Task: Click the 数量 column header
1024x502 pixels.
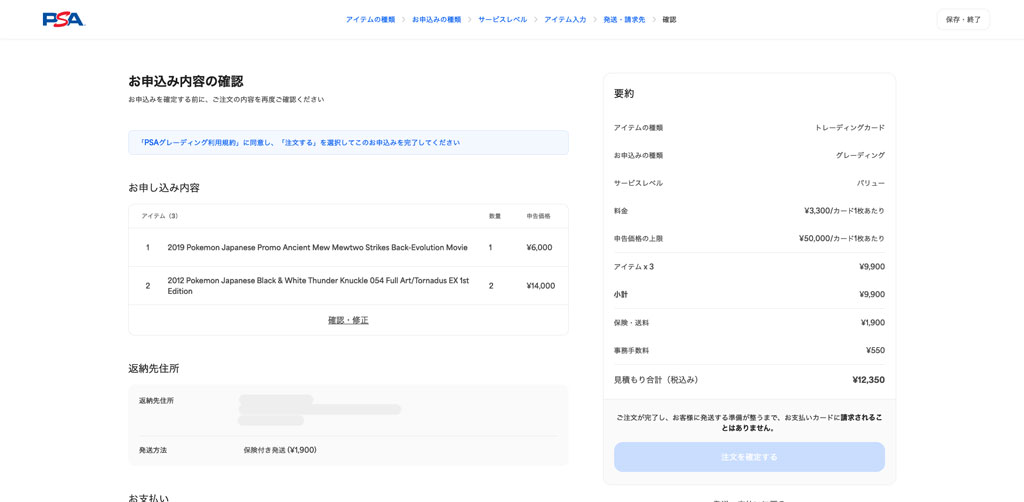Action: click(x=495, y=216)
